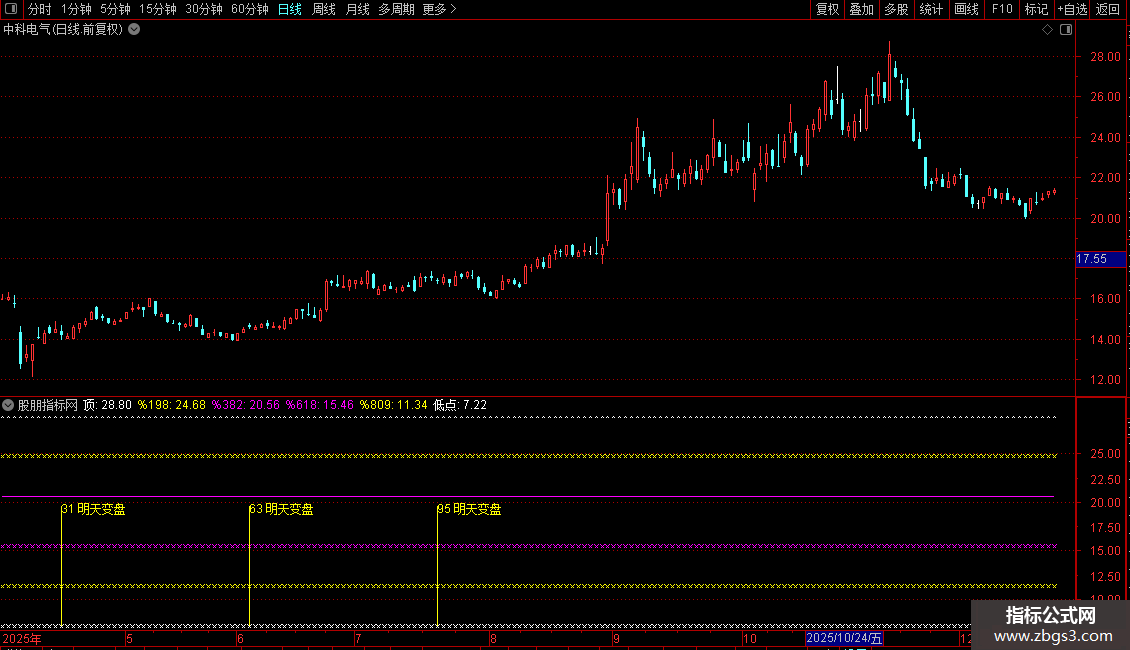Click the %809: 11.34 indicator value
Screen dimensions: 1130x650
coord(393,405)
